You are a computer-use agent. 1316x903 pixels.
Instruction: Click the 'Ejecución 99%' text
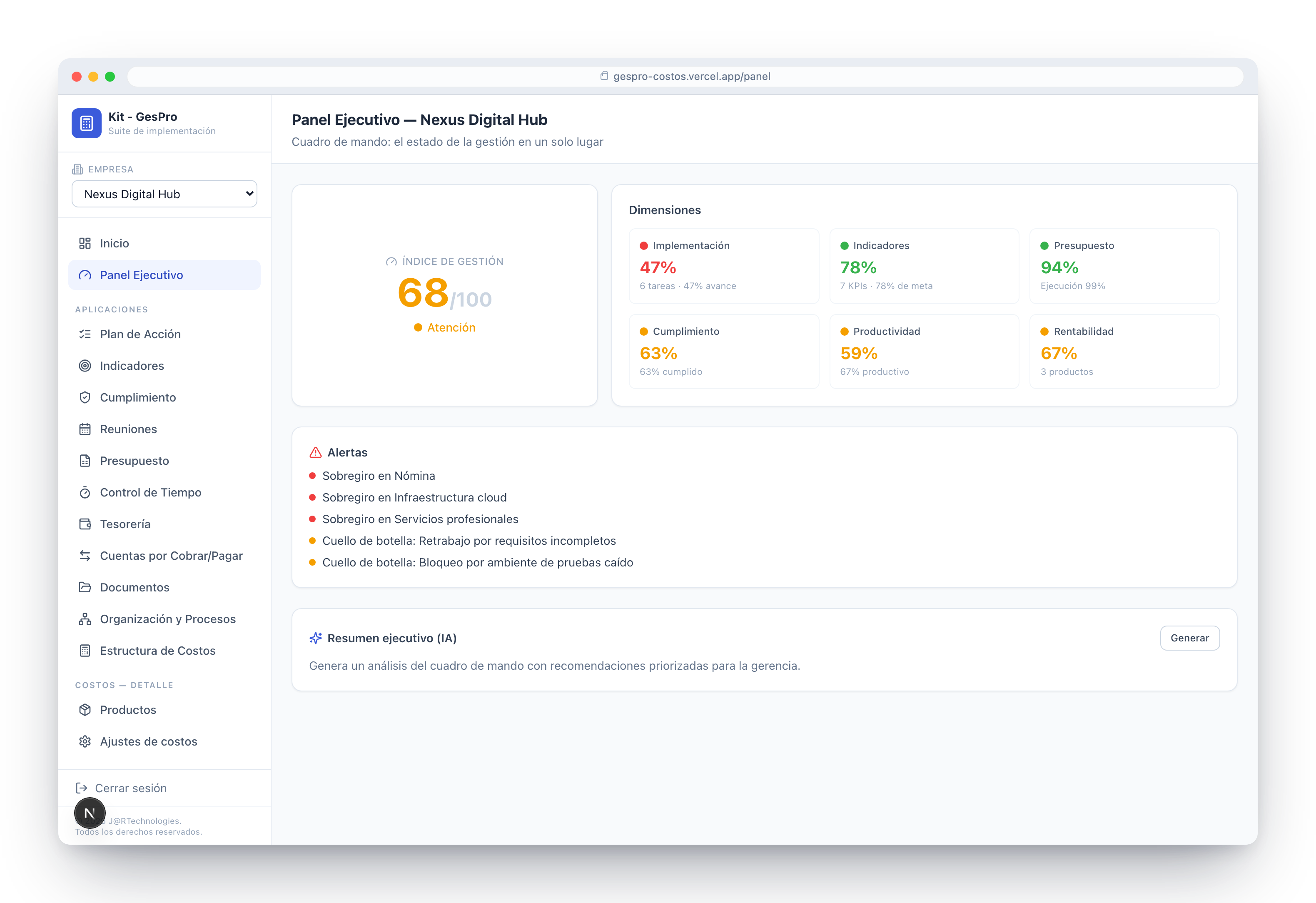point(1072,286)
